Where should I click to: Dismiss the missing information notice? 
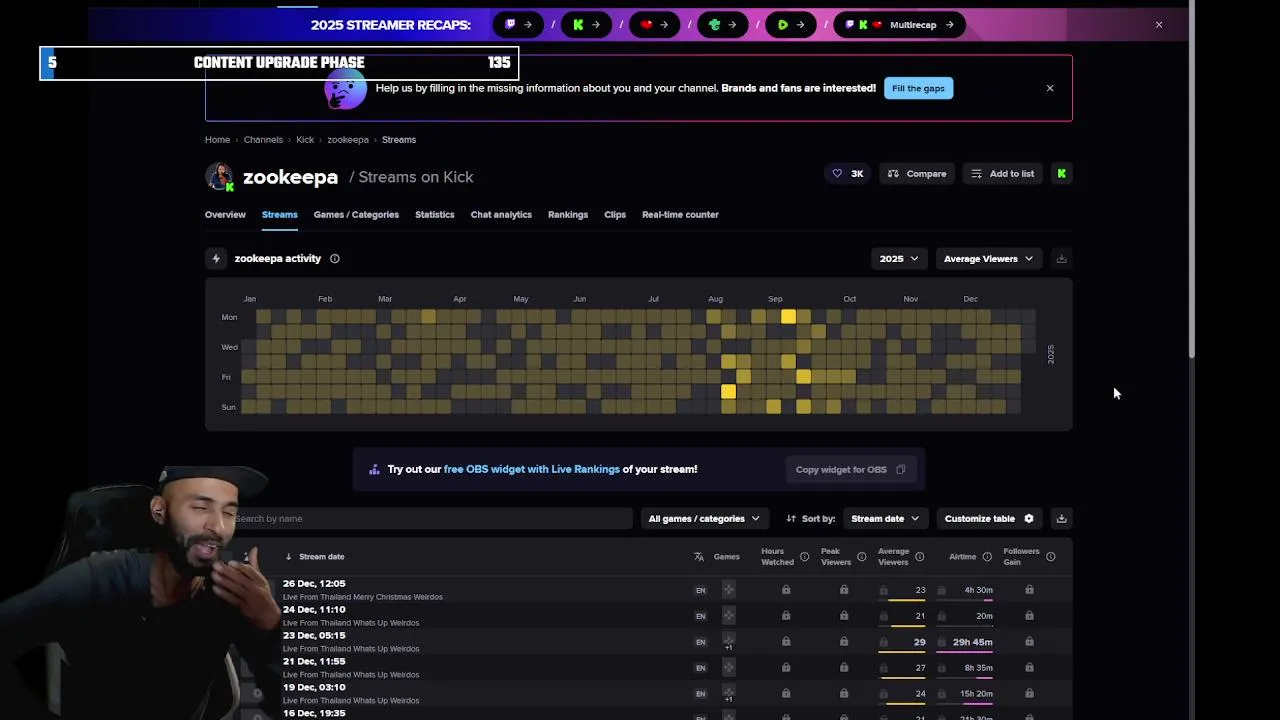1050,88
